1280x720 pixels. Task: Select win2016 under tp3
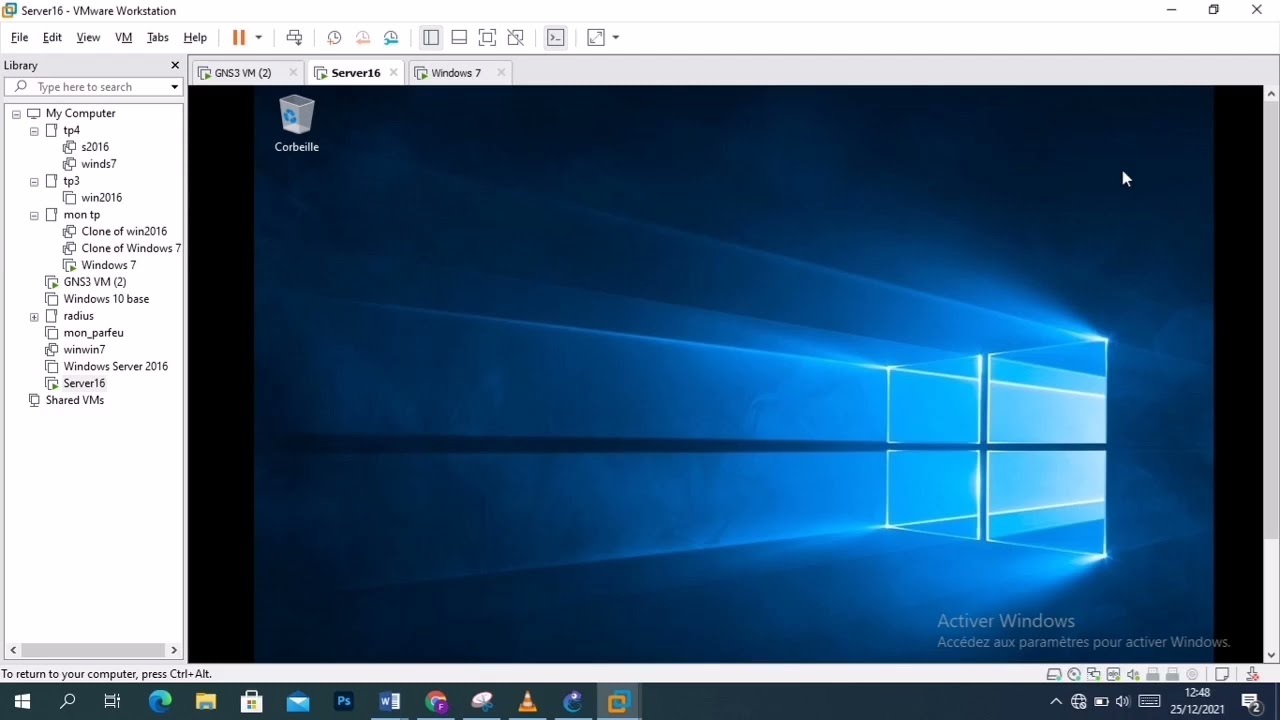pyautogui.click(x=92, y=198)
